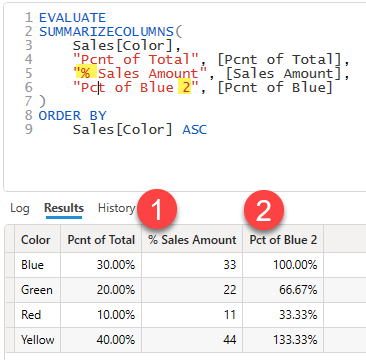Image resolution: width=366 pixels, height=360 pixels.
Task: Click line number 7 in gutter
Action: click(29, 101)
